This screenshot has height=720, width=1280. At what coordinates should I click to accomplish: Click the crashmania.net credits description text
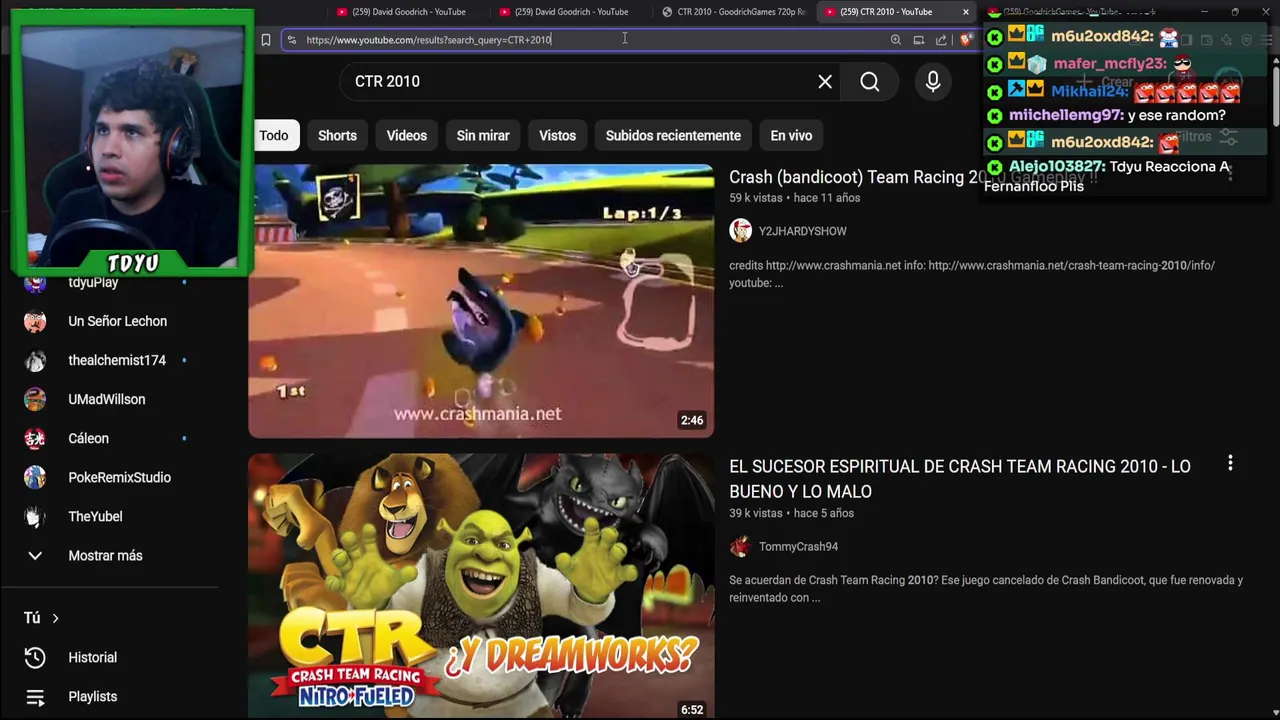(x=972, y=274)
